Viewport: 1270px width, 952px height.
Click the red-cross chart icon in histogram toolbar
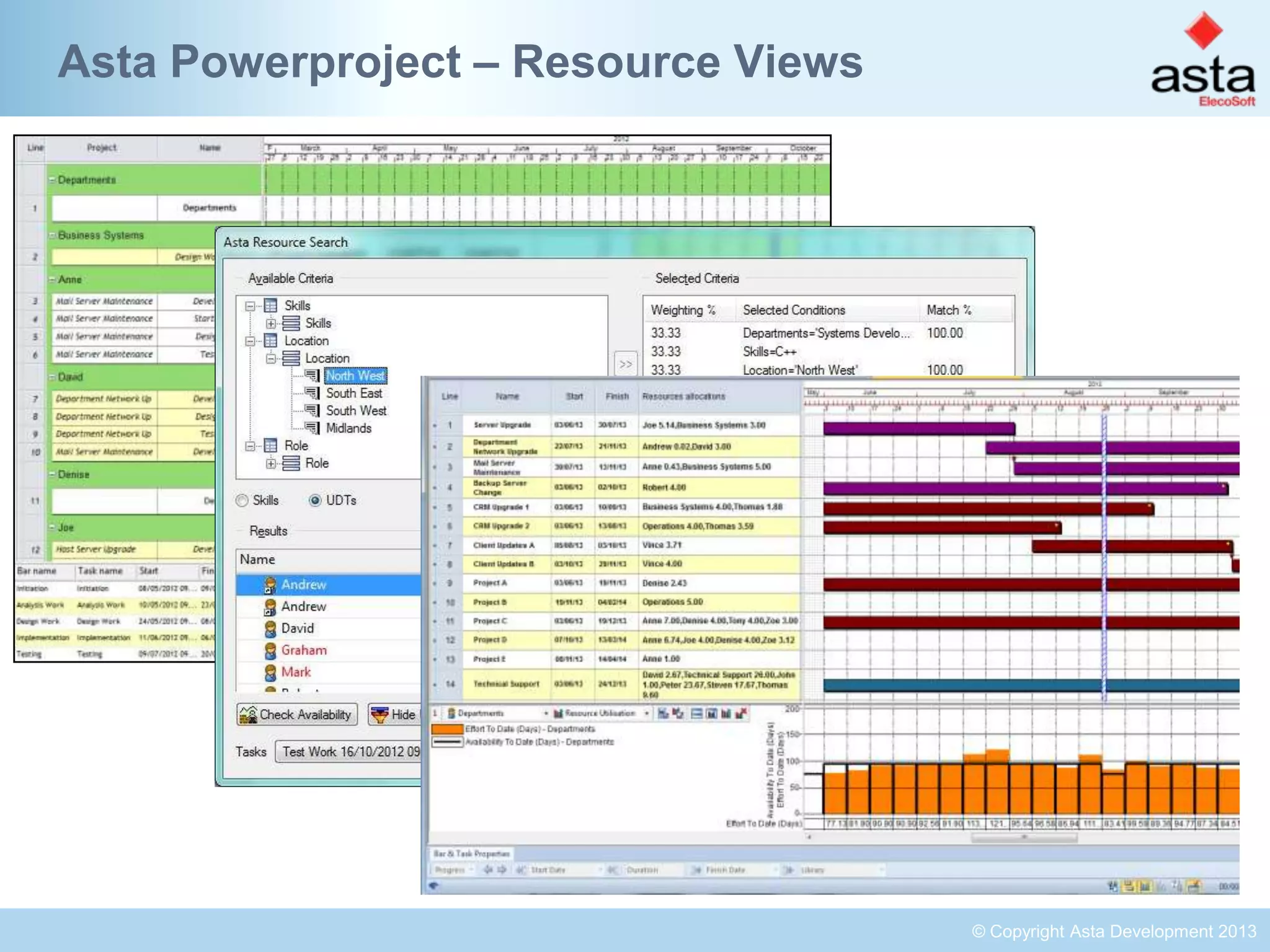[740, 713]
